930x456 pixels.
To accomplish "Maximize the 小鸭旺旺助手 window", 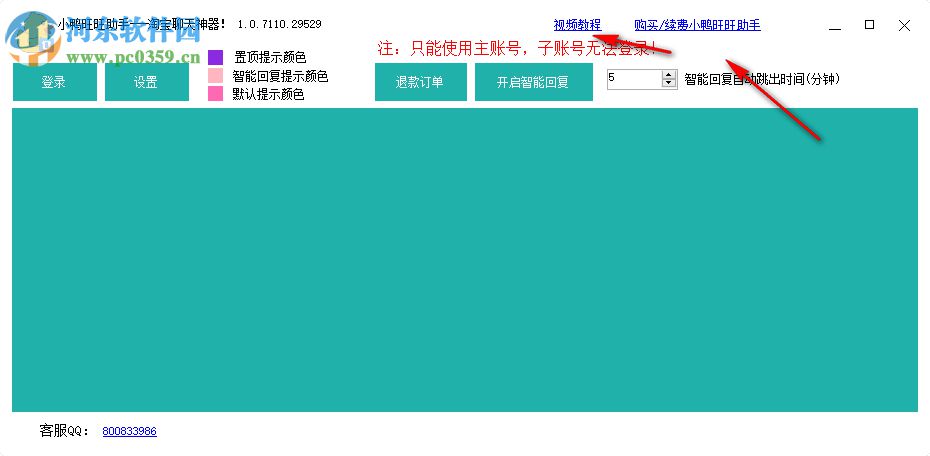I will coord(870,25).
